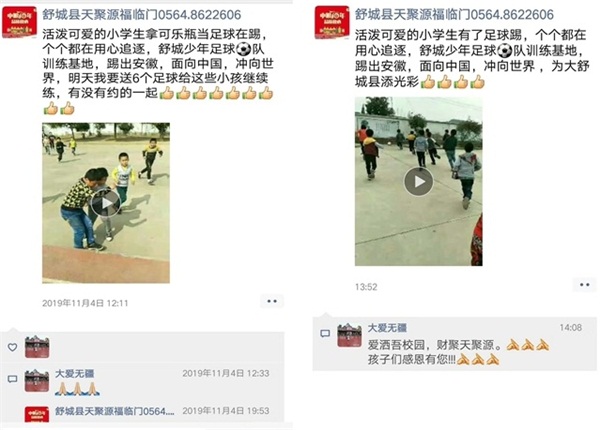Open 大爱无疆 commenter name in left comments
The width and height of the screenshot is (600, 430).
75,374
